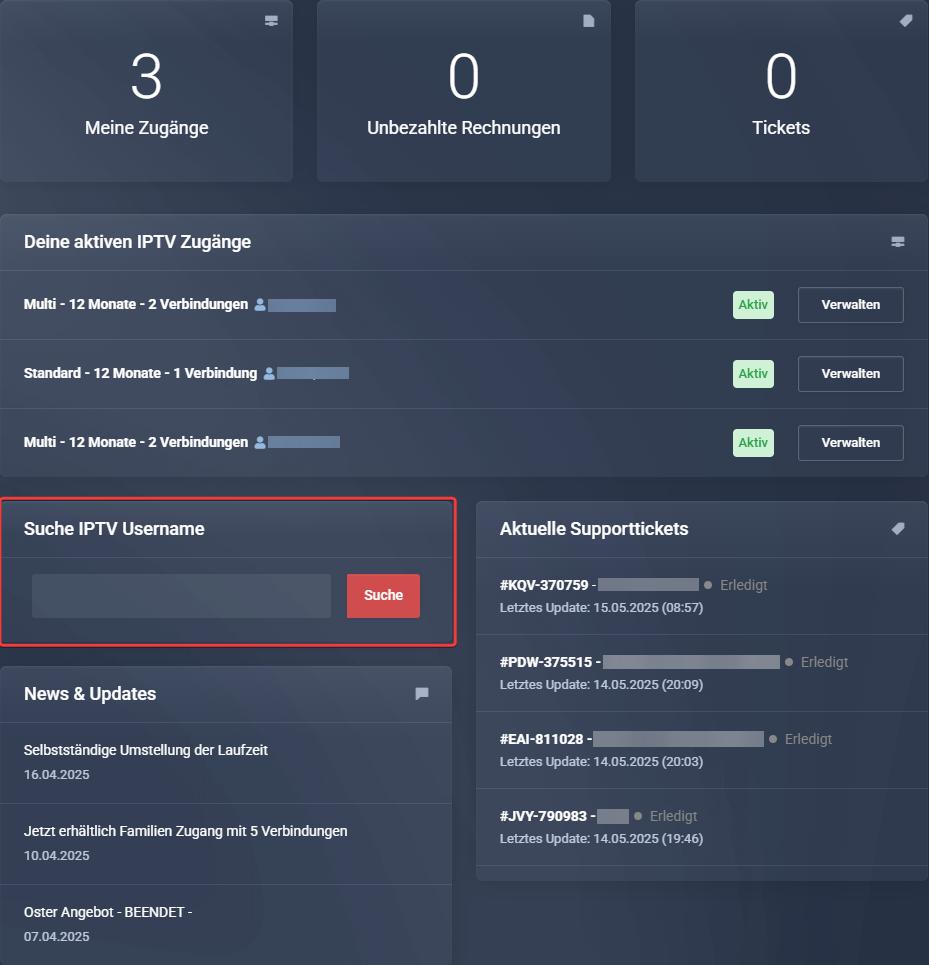The height and width of the screenshot is (965, 929).
Task: Click Aktiv badge in the Standard row
Action: pos(753,374)
